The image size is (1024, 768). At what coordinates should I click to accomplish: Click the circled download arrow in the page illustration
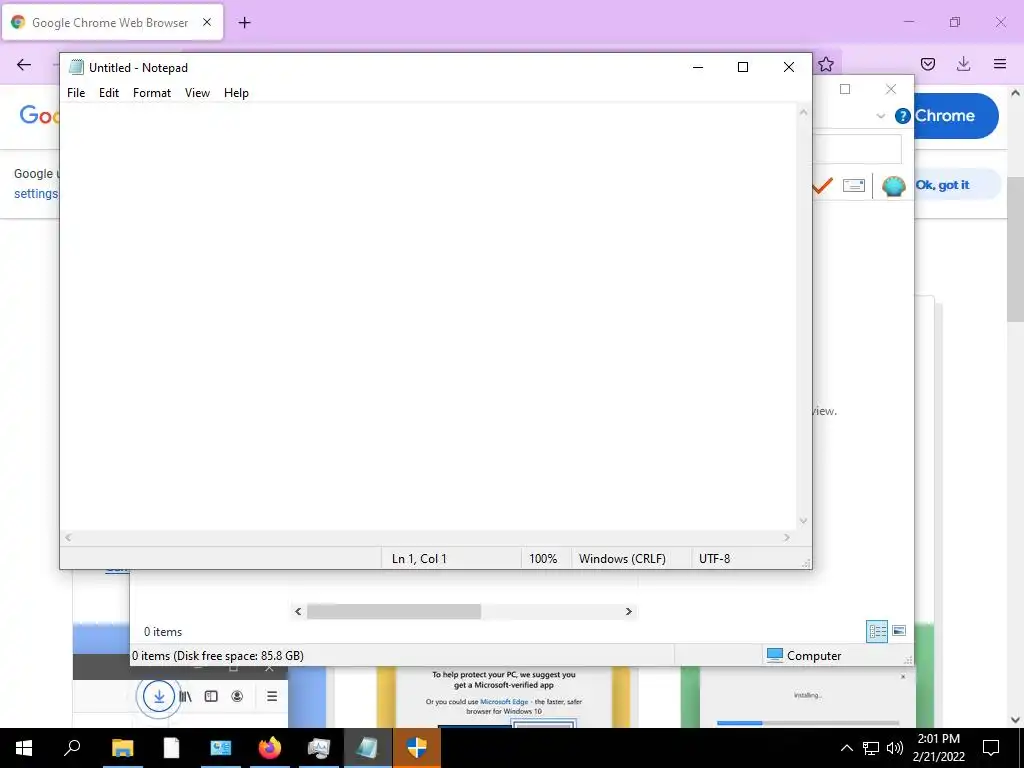tap(159, 696)
